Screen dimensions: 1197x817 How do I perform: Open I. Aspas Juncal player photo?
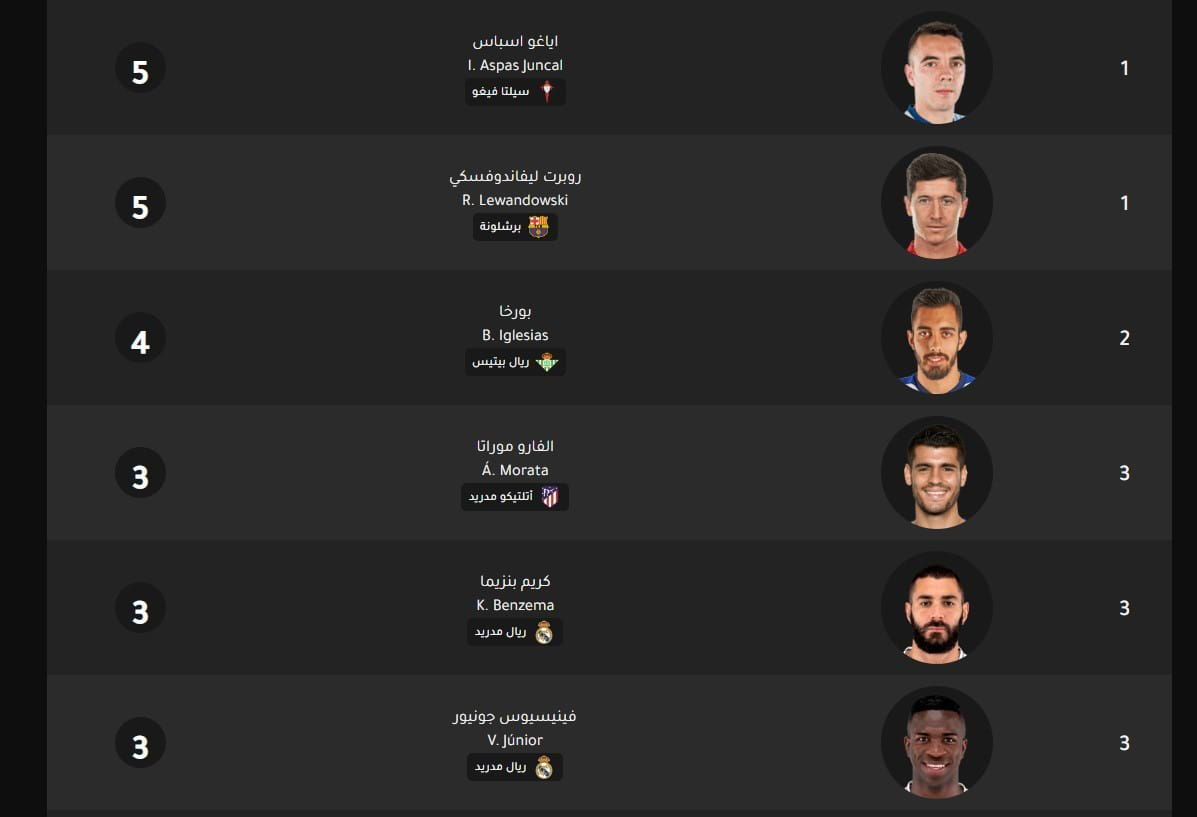point(937,68)
